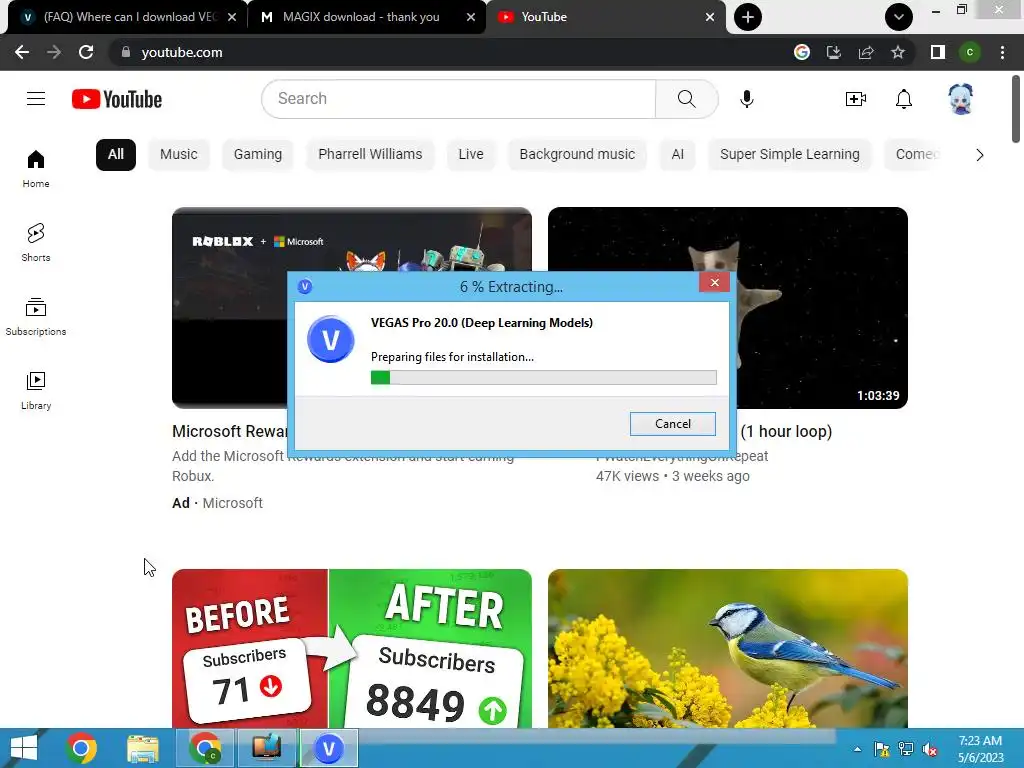
Task: Select the Pharrell Williams chip
Action: [370, 155]
